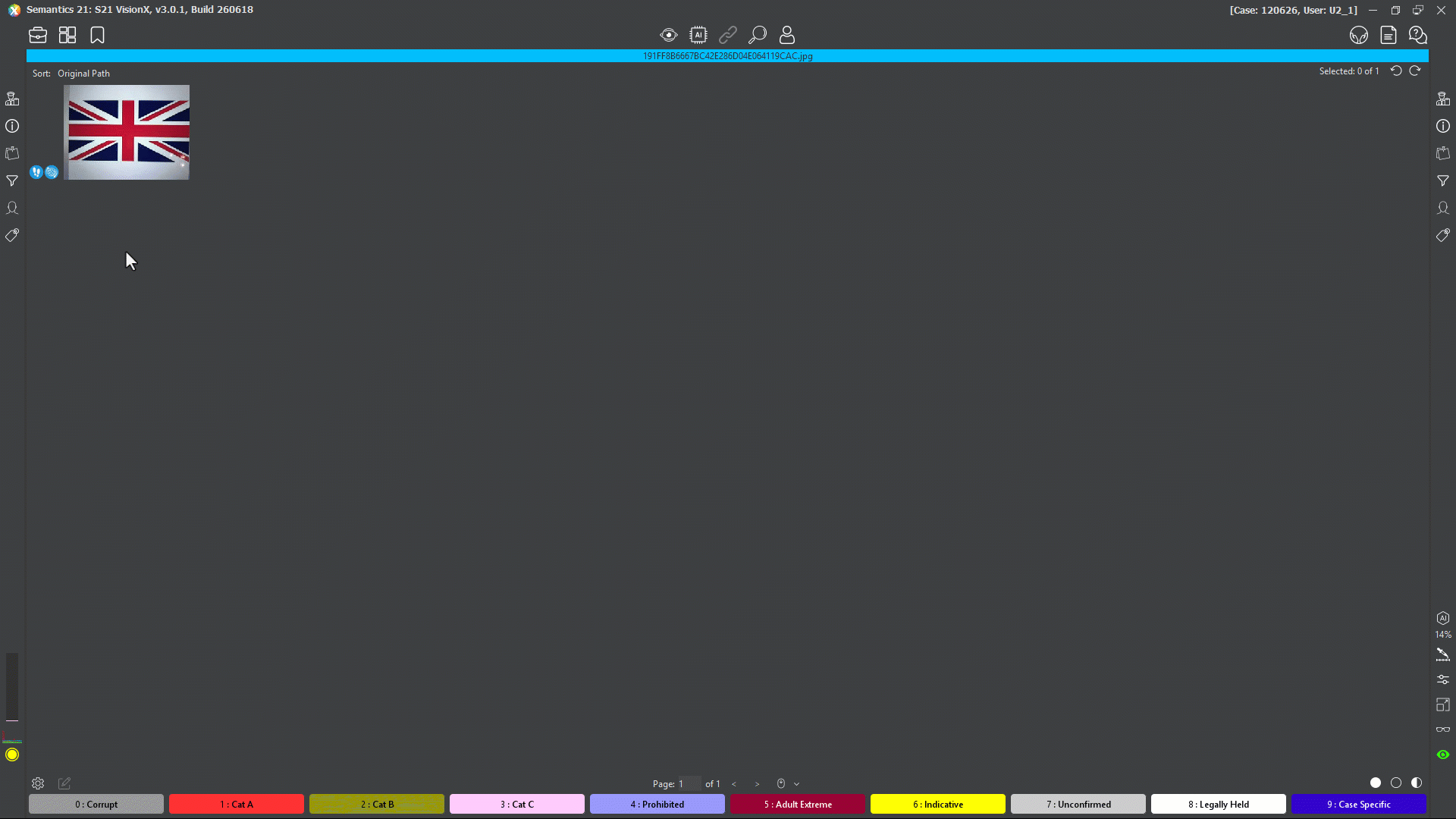This screenshot has height=819, width=1456.
Task: Open the info icon in left sidebar
Action: [x=12, y=126]
